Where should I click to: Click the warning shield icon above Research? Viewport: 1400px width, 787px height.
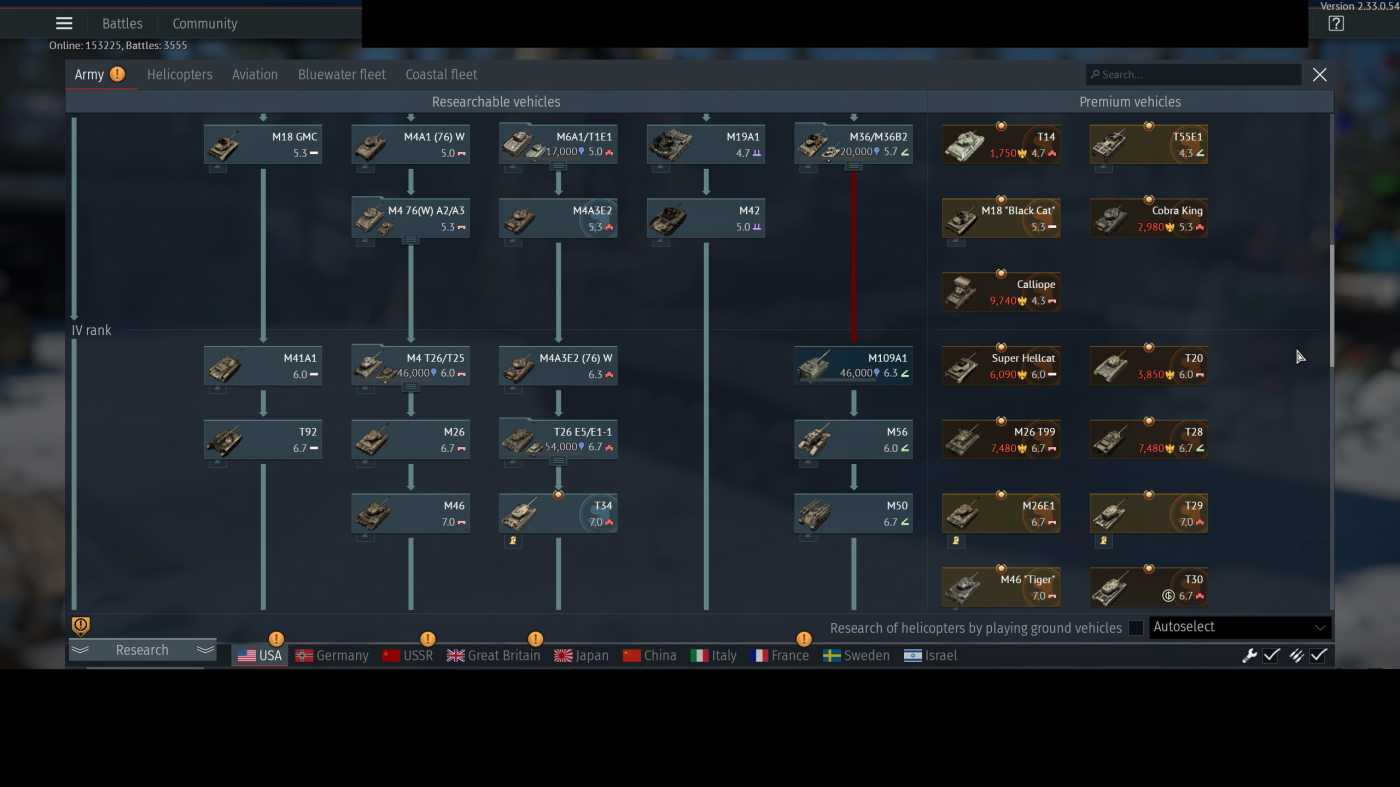tap(81, 626)
